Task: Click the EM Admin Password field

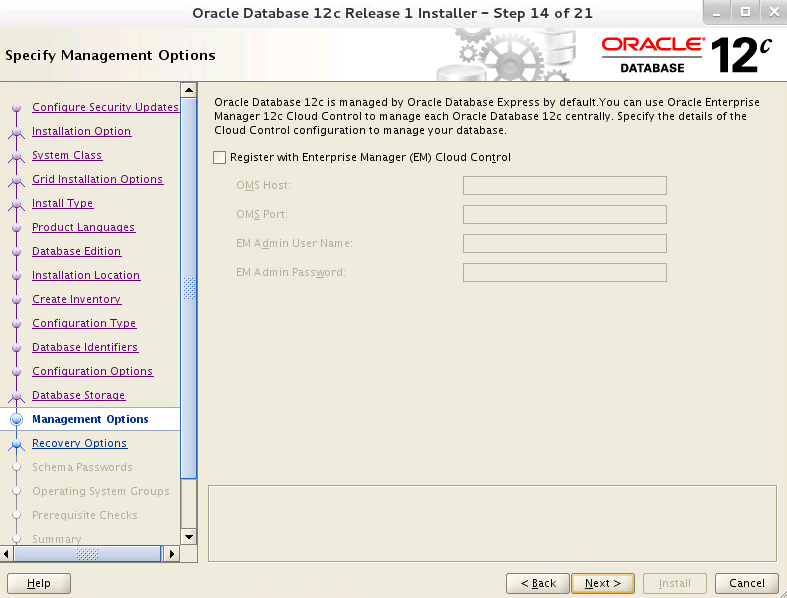Action: 565,273
